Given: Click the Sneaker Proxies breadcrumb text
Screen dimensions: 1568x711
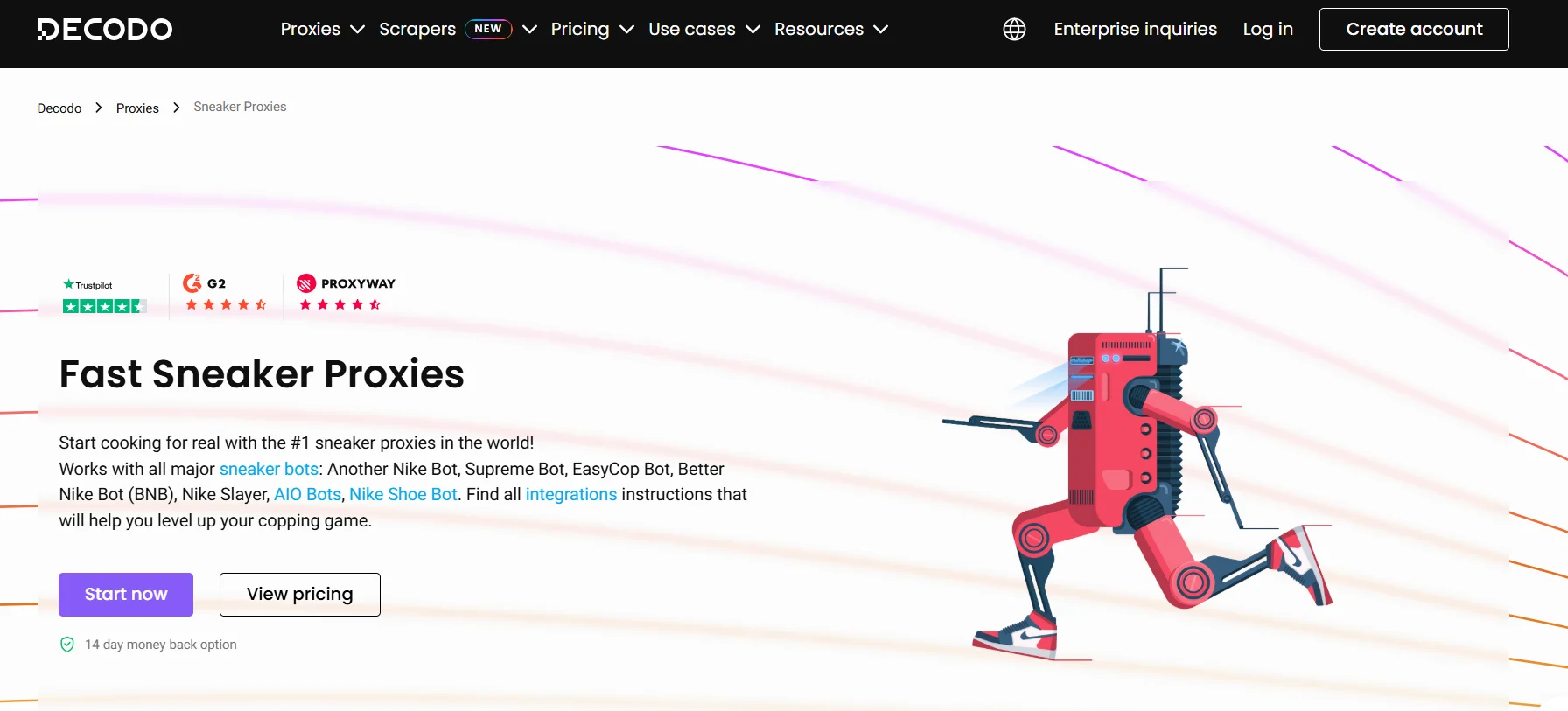Looking at the screenshot, I should pos(240,107).
